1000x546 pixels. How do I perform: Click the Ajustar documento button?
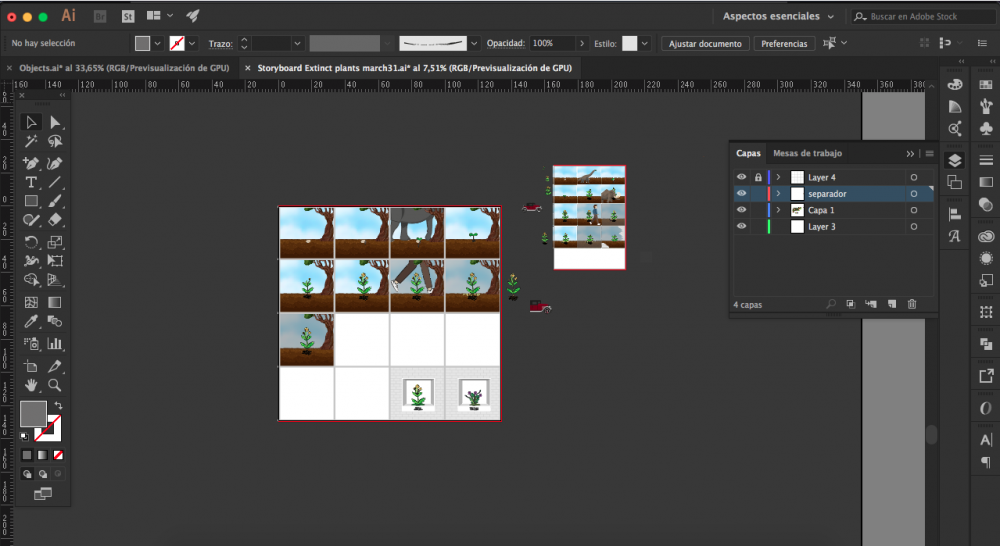[x=705, y=44]
